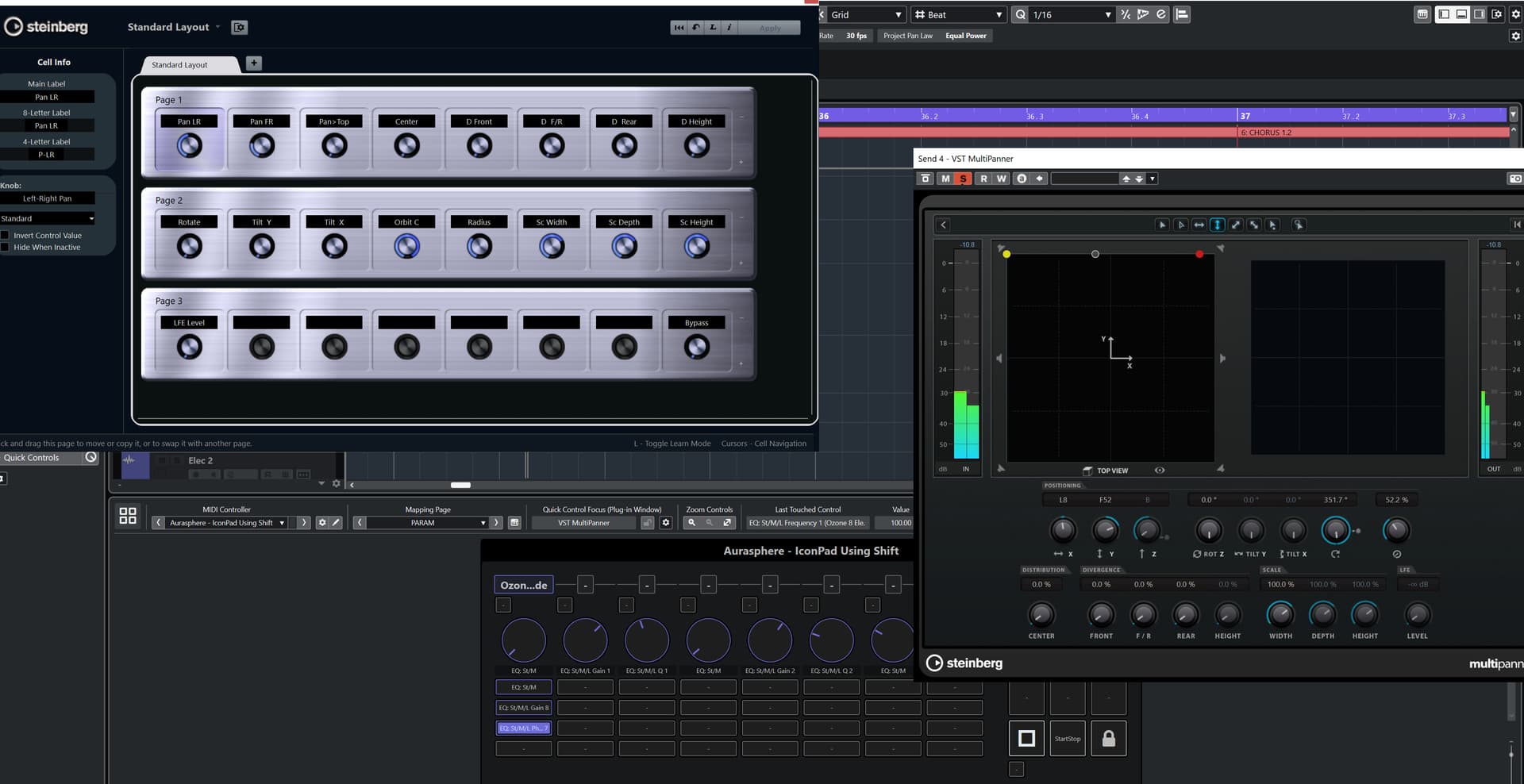
Task: Open the MultiPanner preset dropdown arrow
Action: coord(1153,179)
